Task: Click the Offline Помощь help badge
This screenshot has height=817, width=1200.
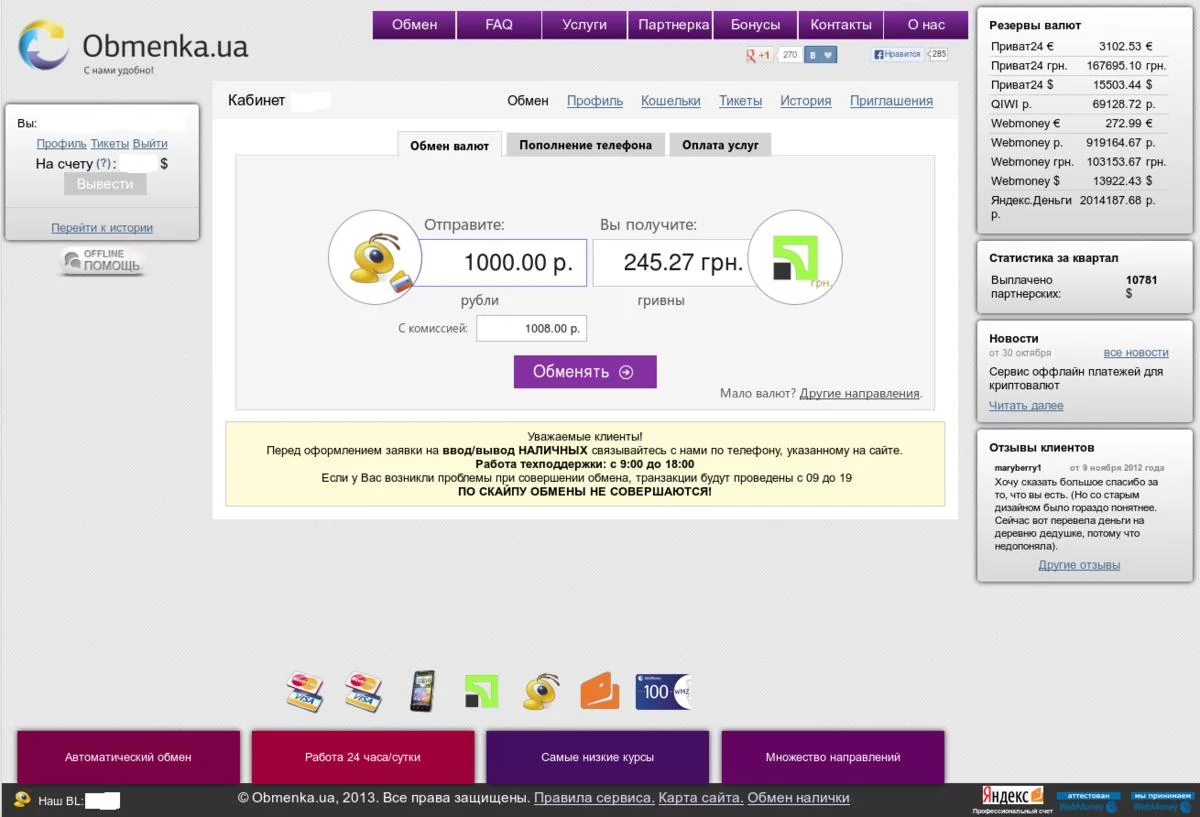Action: point(102,261)
